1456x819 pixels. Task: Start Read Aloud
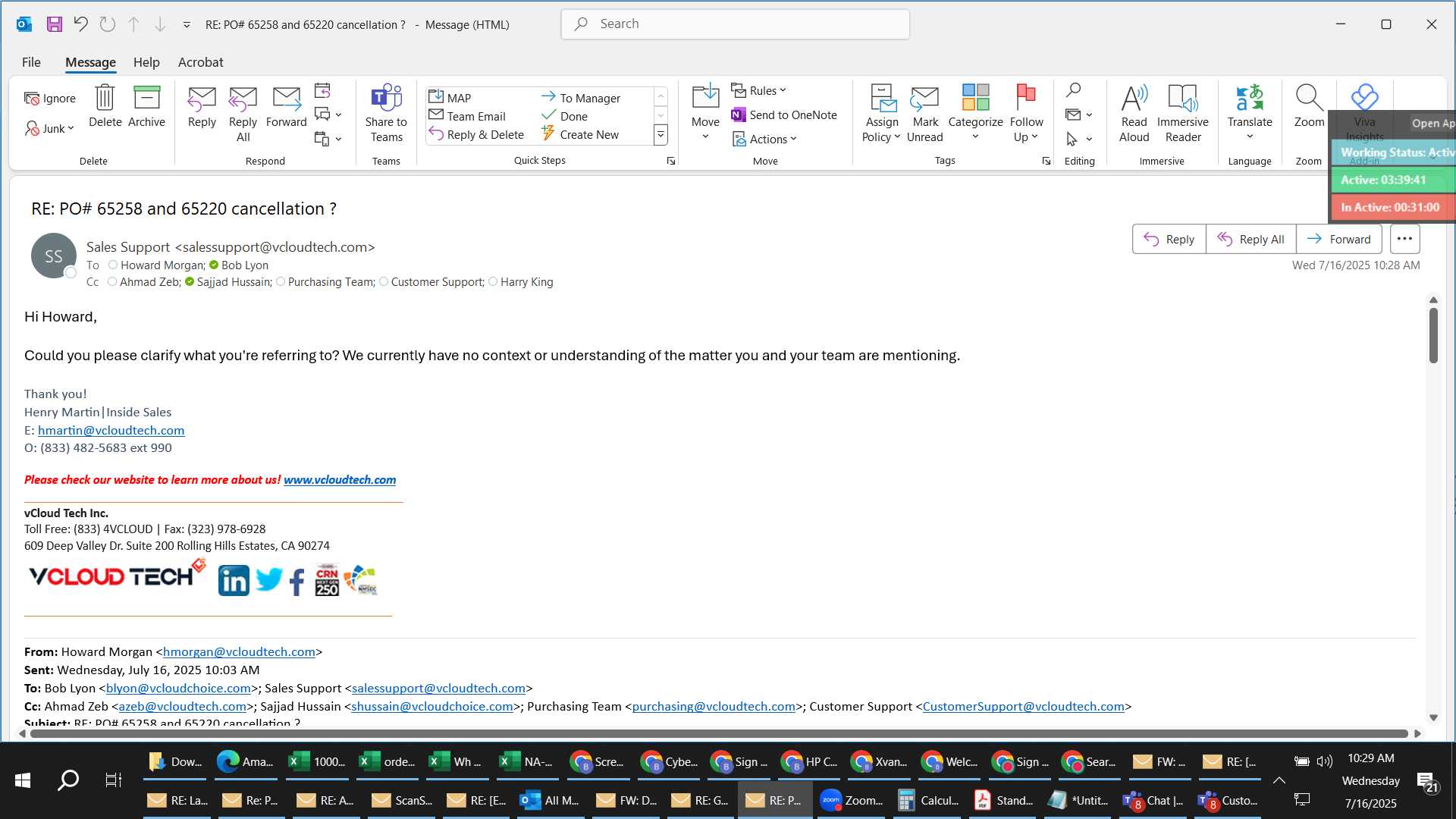click(1134, 114)
